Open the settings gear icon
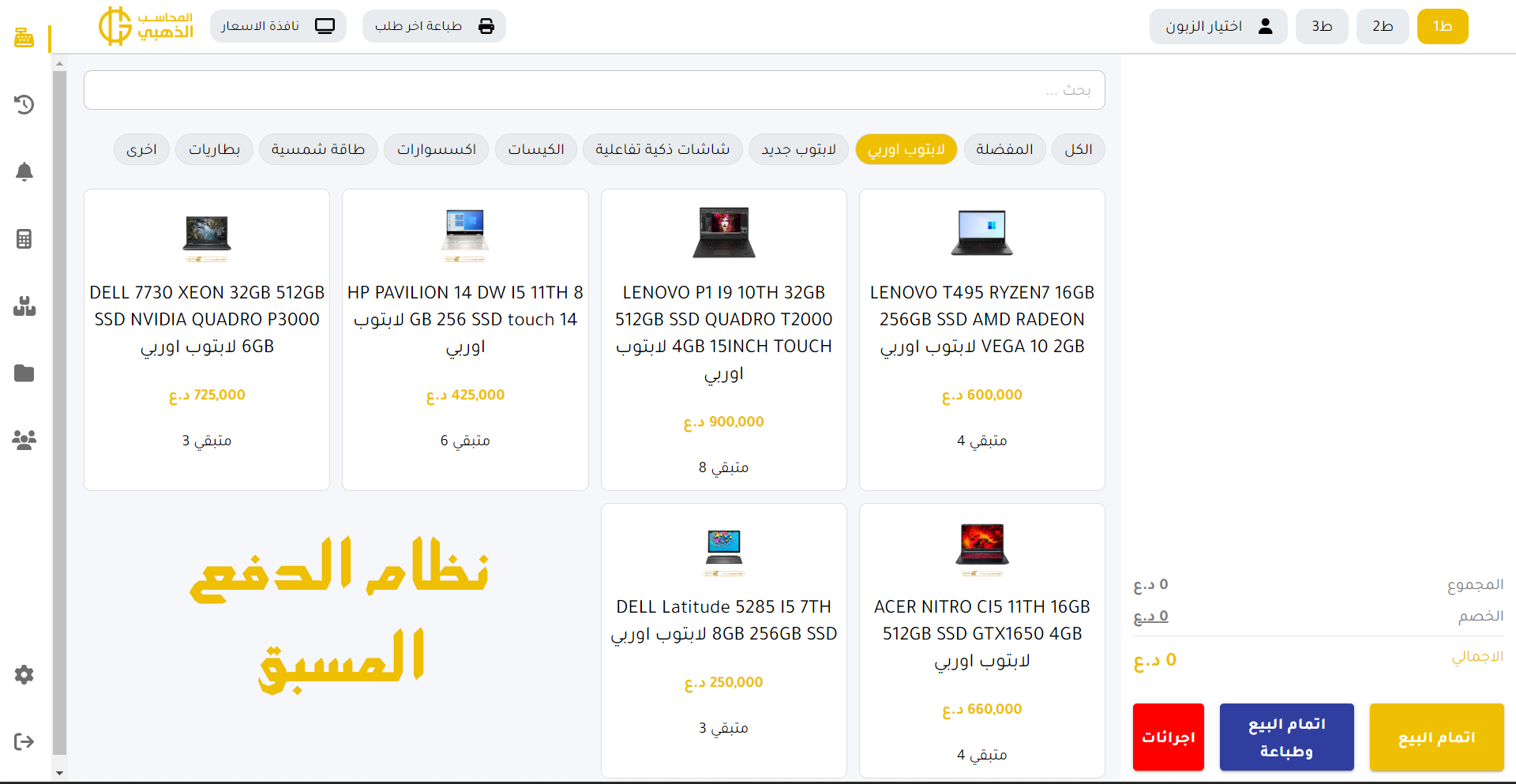The height and width of the screenshot is (784, 1516). (x=24, y=674)
